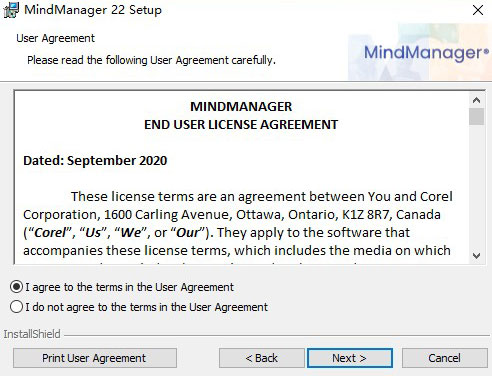Viewport: 492px width, 376px height.
Task: Click the InstallShield label
Action: pos(32,334)
